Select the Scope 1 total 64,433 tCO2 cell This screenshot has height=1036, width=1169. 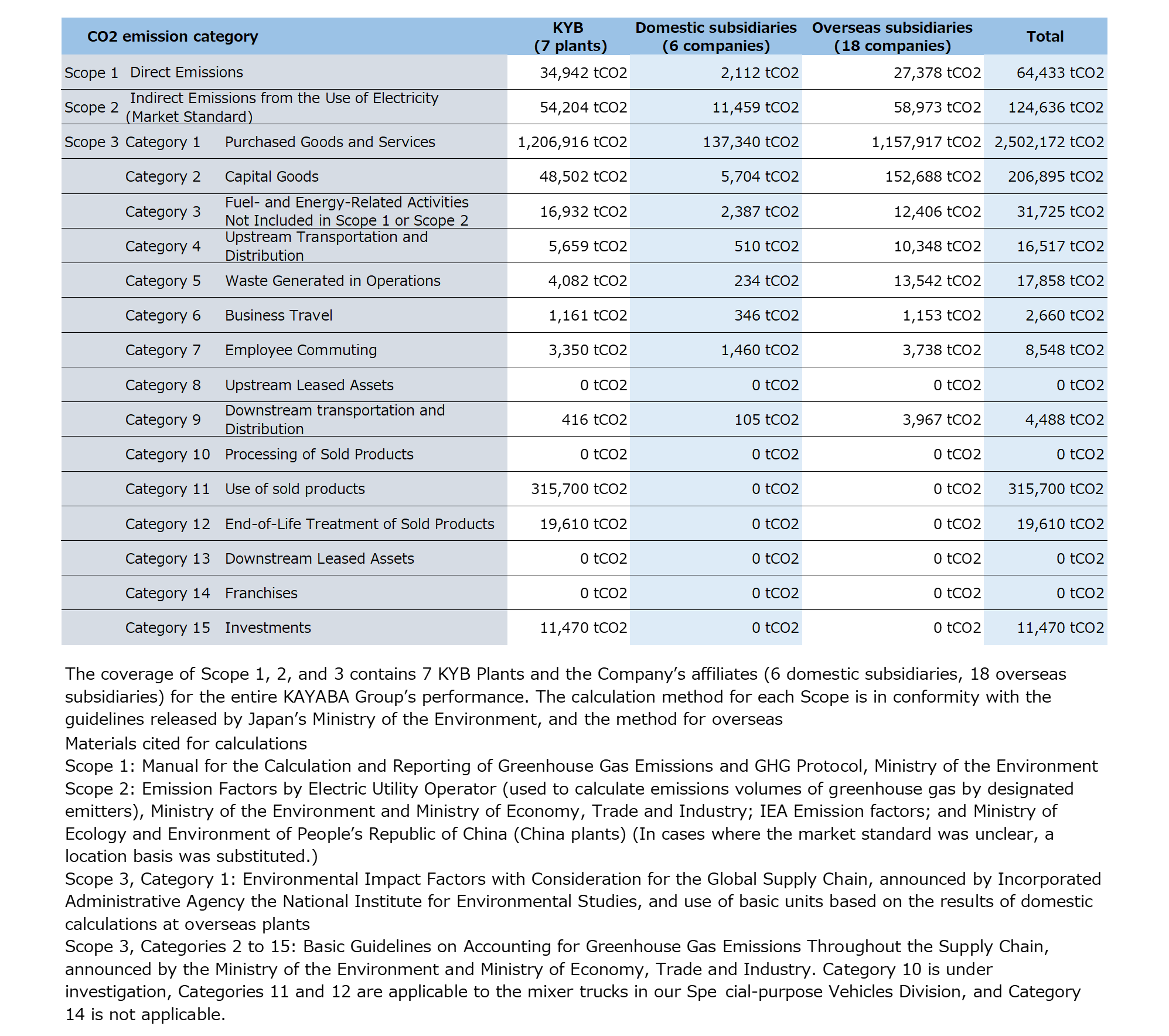[x=1059, y=73]
